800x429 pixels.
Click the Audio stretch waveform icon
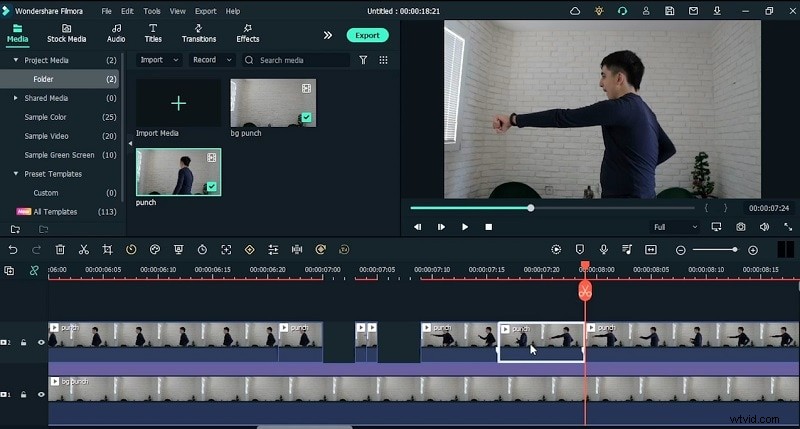click(x=297, y=249)
